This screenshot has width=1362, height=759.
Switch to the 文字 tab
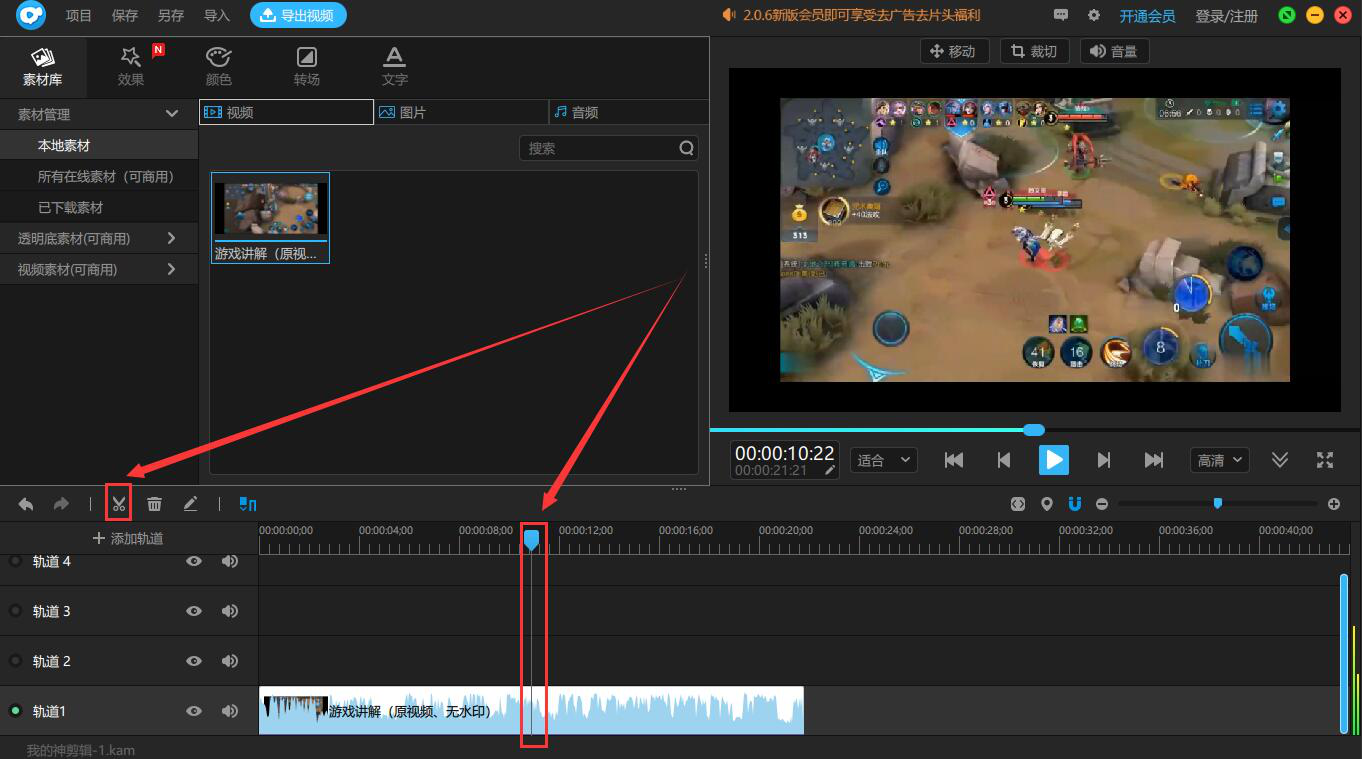(x=395, y=65)
